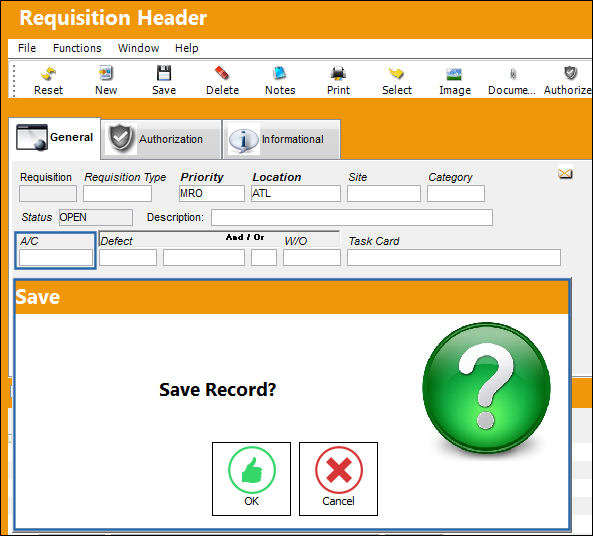Open the Help menu
Screen dimensions: 593x536
tap(186, 48)
